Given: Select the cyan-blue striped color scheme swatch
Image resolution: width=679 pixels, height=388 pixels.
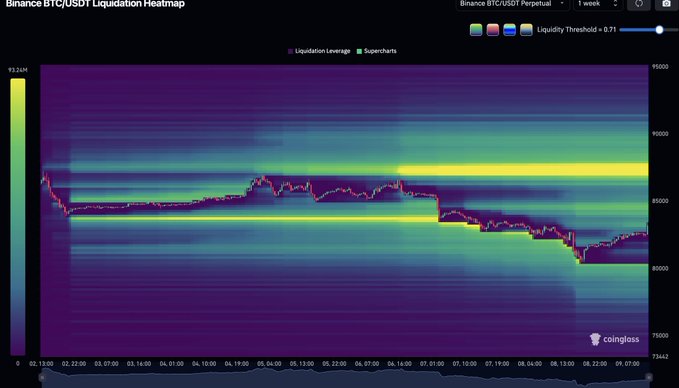Looking at the screenshot, I should 510,30.
